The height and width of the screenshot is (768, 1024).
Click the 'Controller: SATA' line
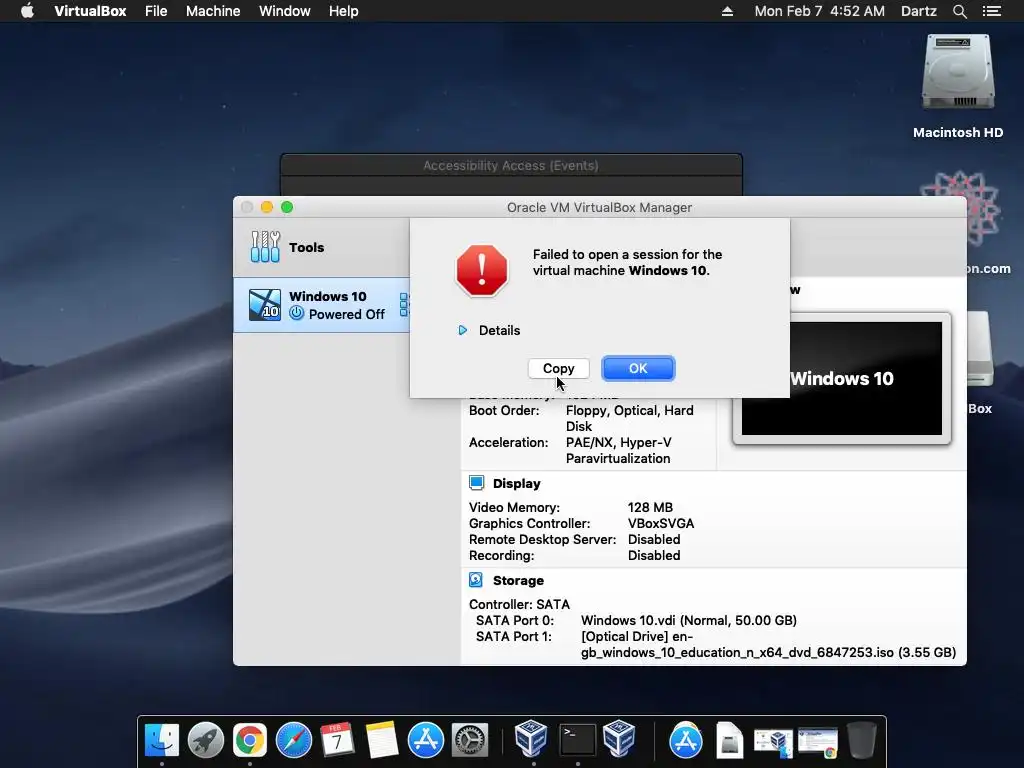click(x=519, y=604)
